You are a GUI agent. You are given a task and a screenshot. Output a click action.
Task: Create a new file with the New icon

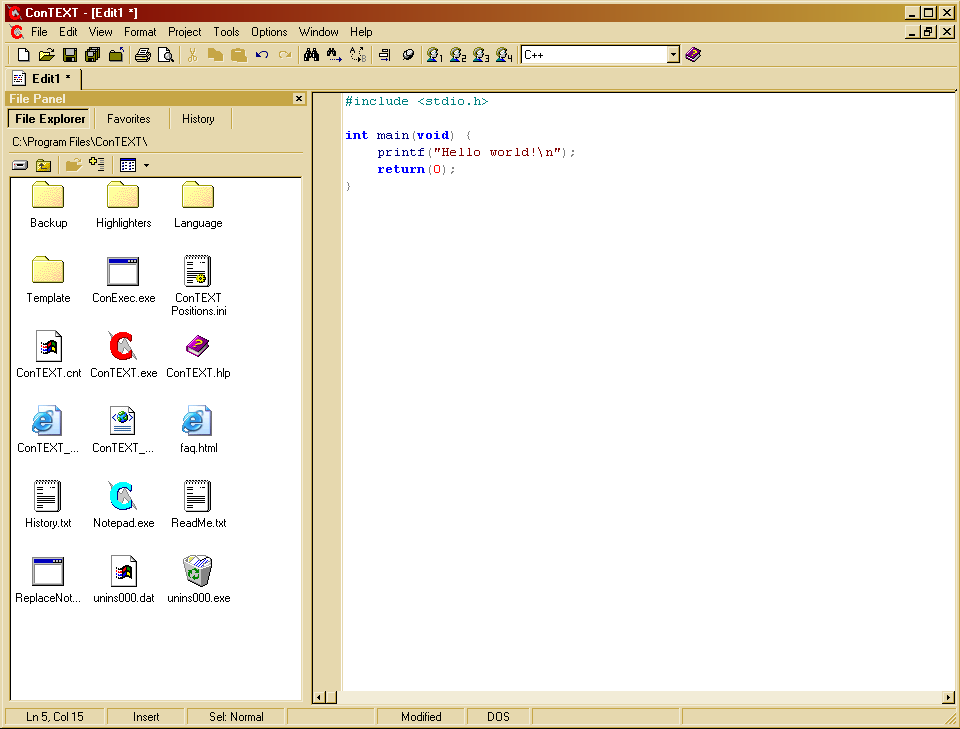pos(23,55)
